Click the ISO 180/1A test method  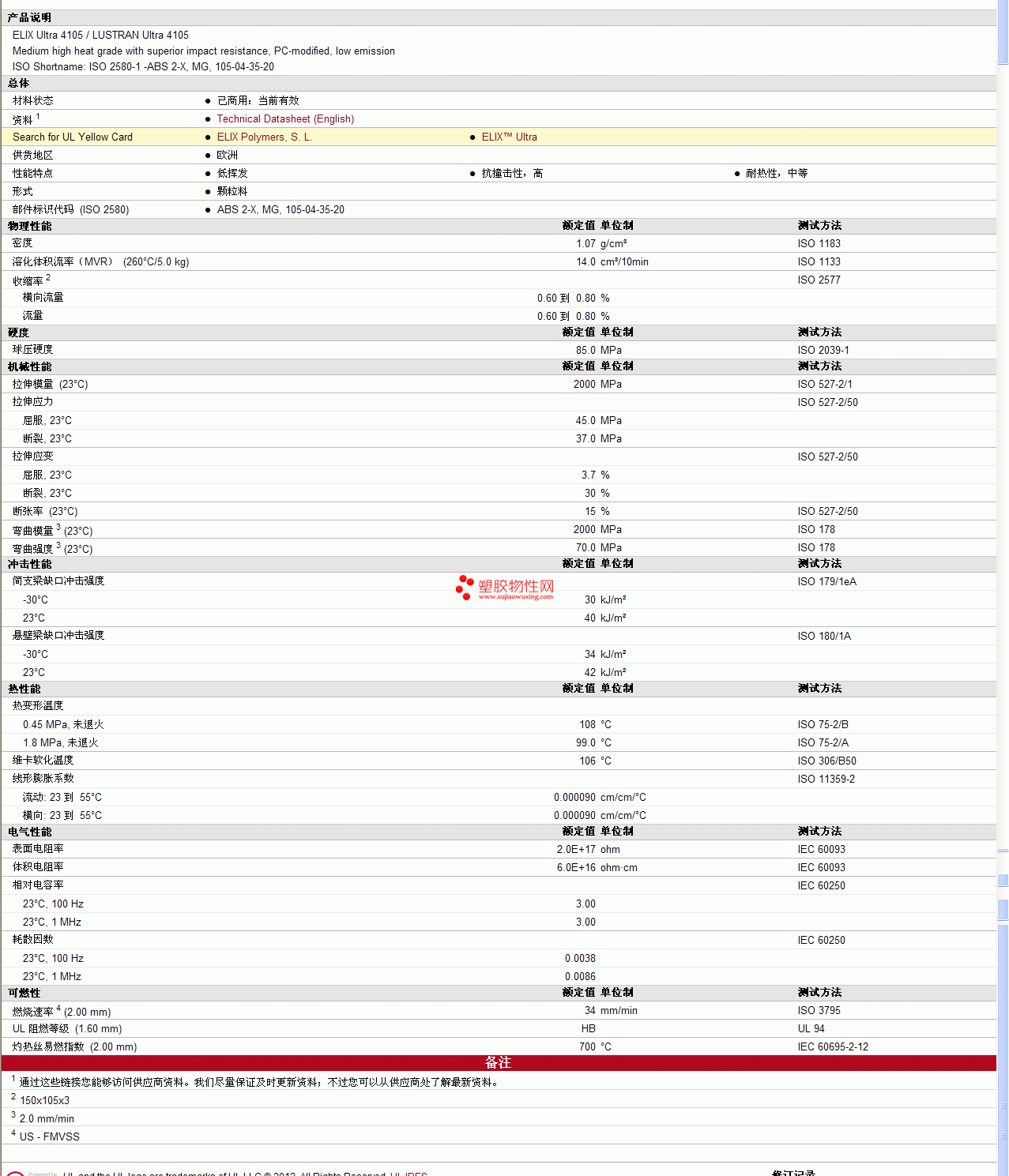[824, 636]
